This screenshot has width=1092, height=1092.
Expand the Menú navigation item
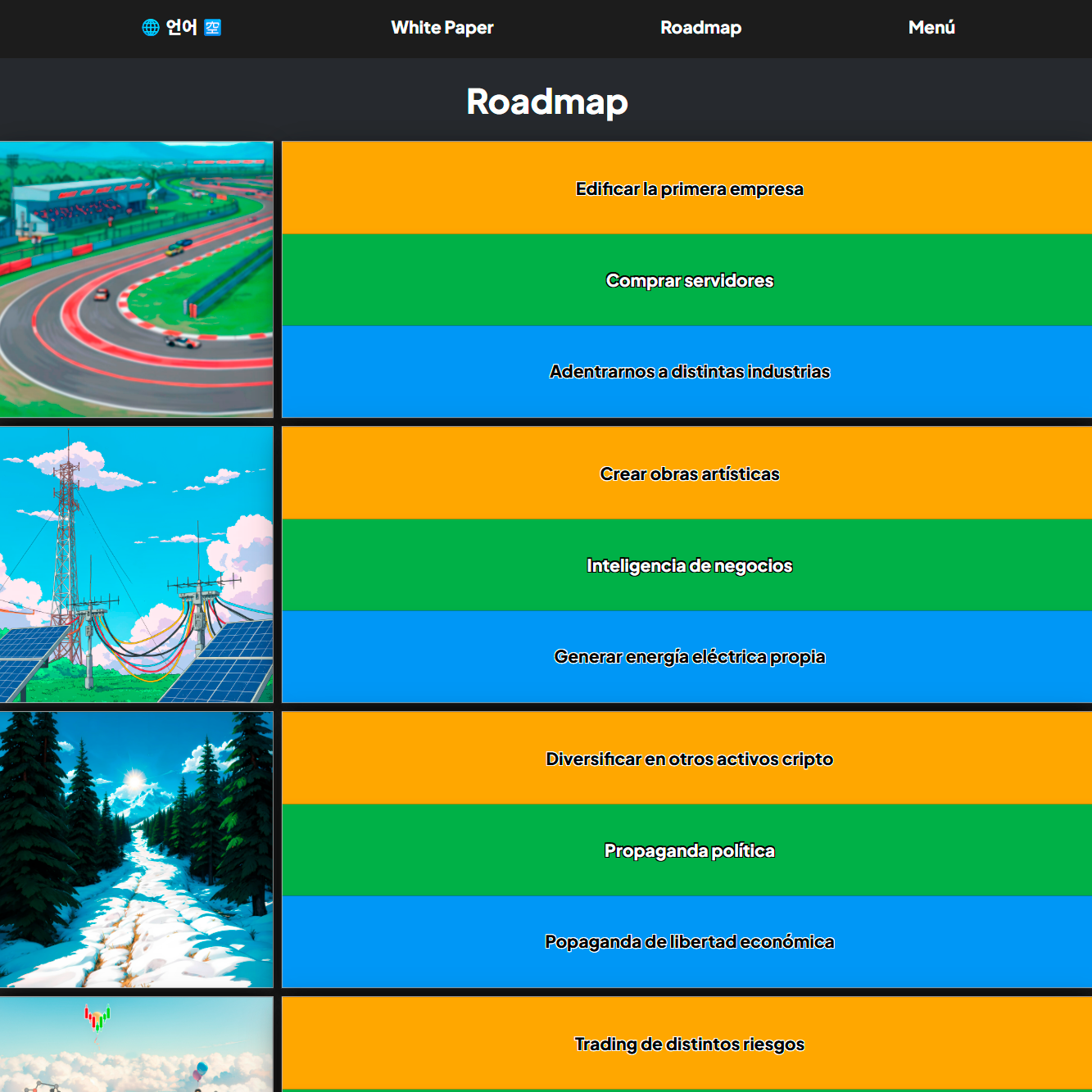(x=931, y=28)
